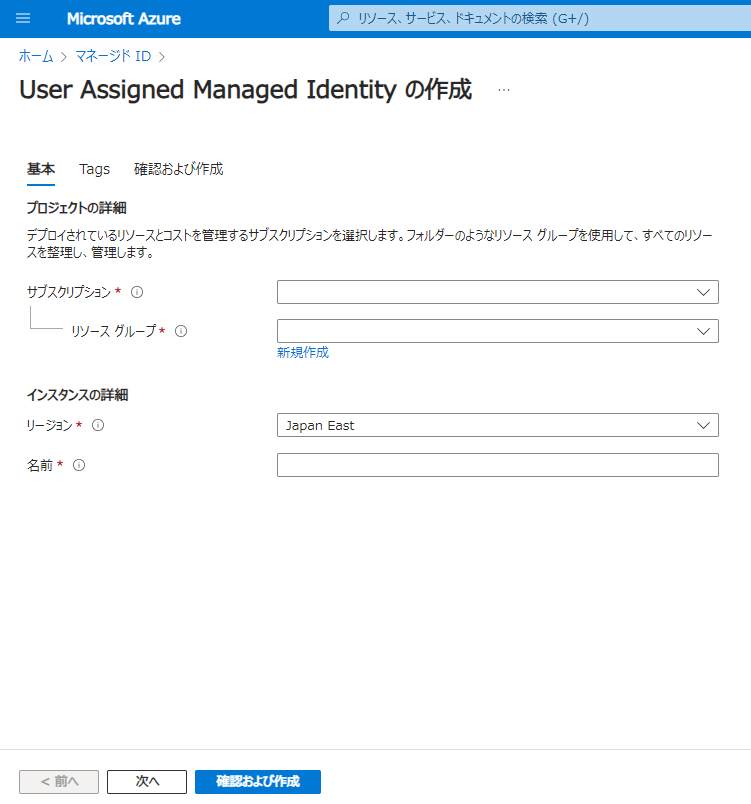The width and height of the screenshot is (751, 804).
Task: Click the page title User Assigned Managed Identity の作成
Action: coord(246,90)
